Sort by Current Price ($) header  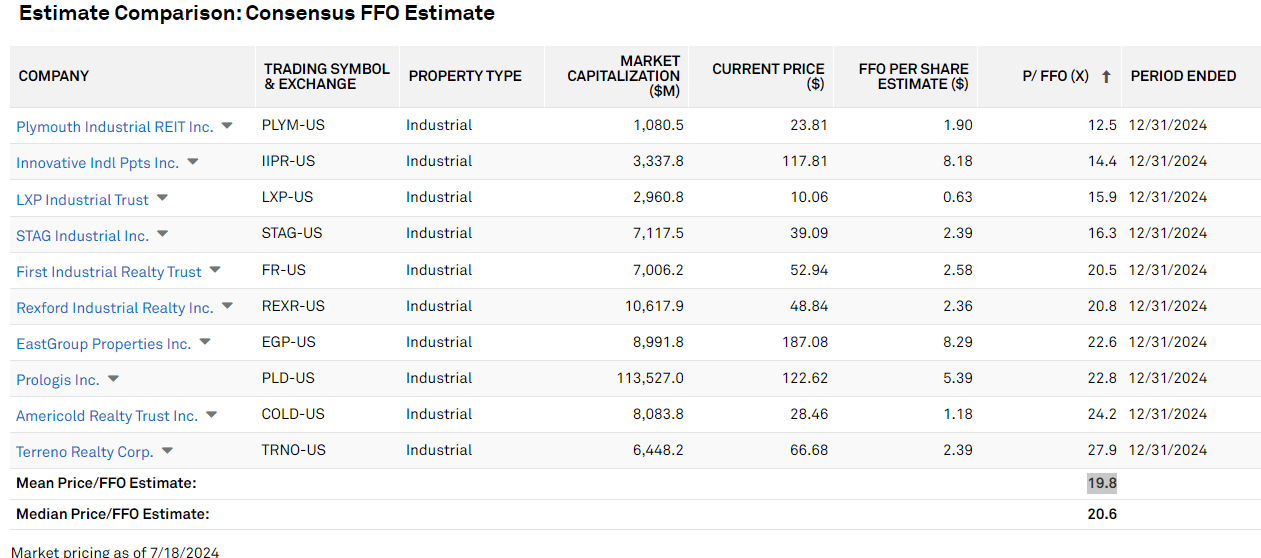(768, 76)
